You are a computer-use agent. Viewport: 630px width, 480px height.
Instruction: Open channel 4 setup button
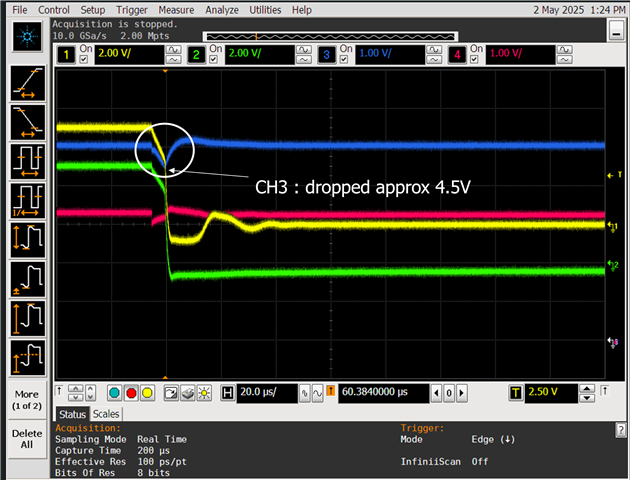(457, 55)
